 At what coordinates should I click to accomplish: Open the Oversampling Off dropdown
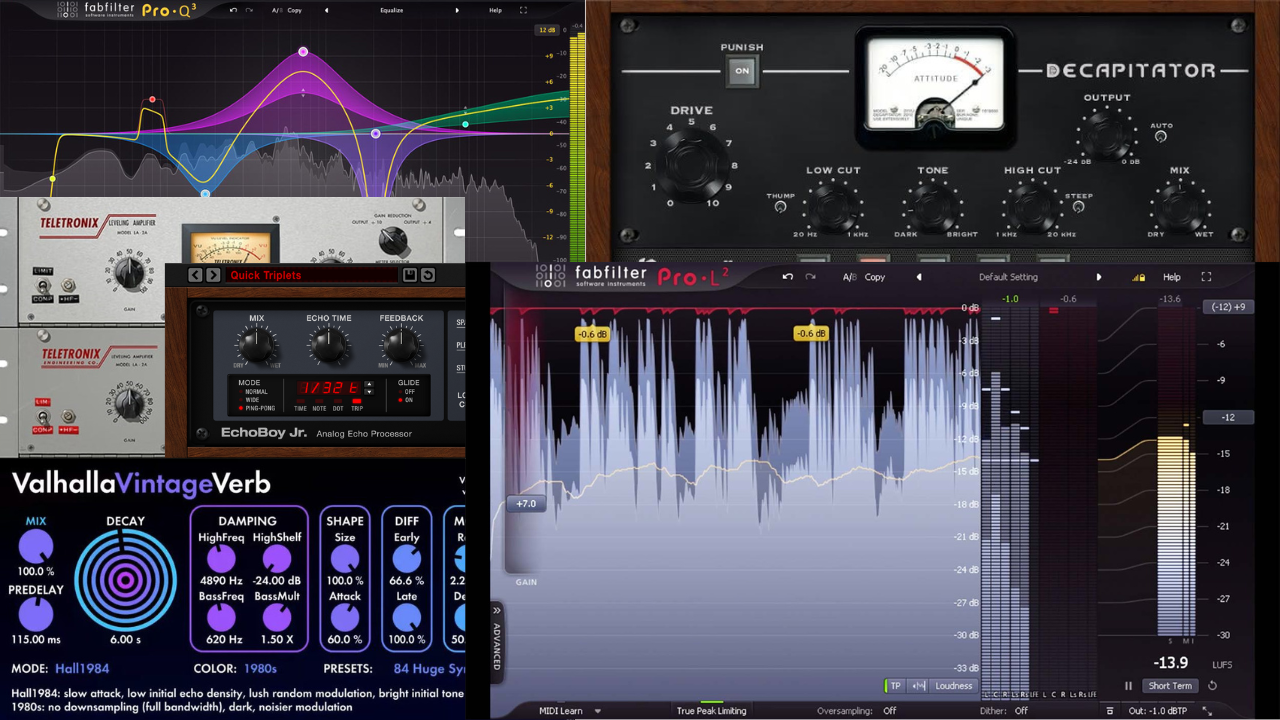point(889,711)
